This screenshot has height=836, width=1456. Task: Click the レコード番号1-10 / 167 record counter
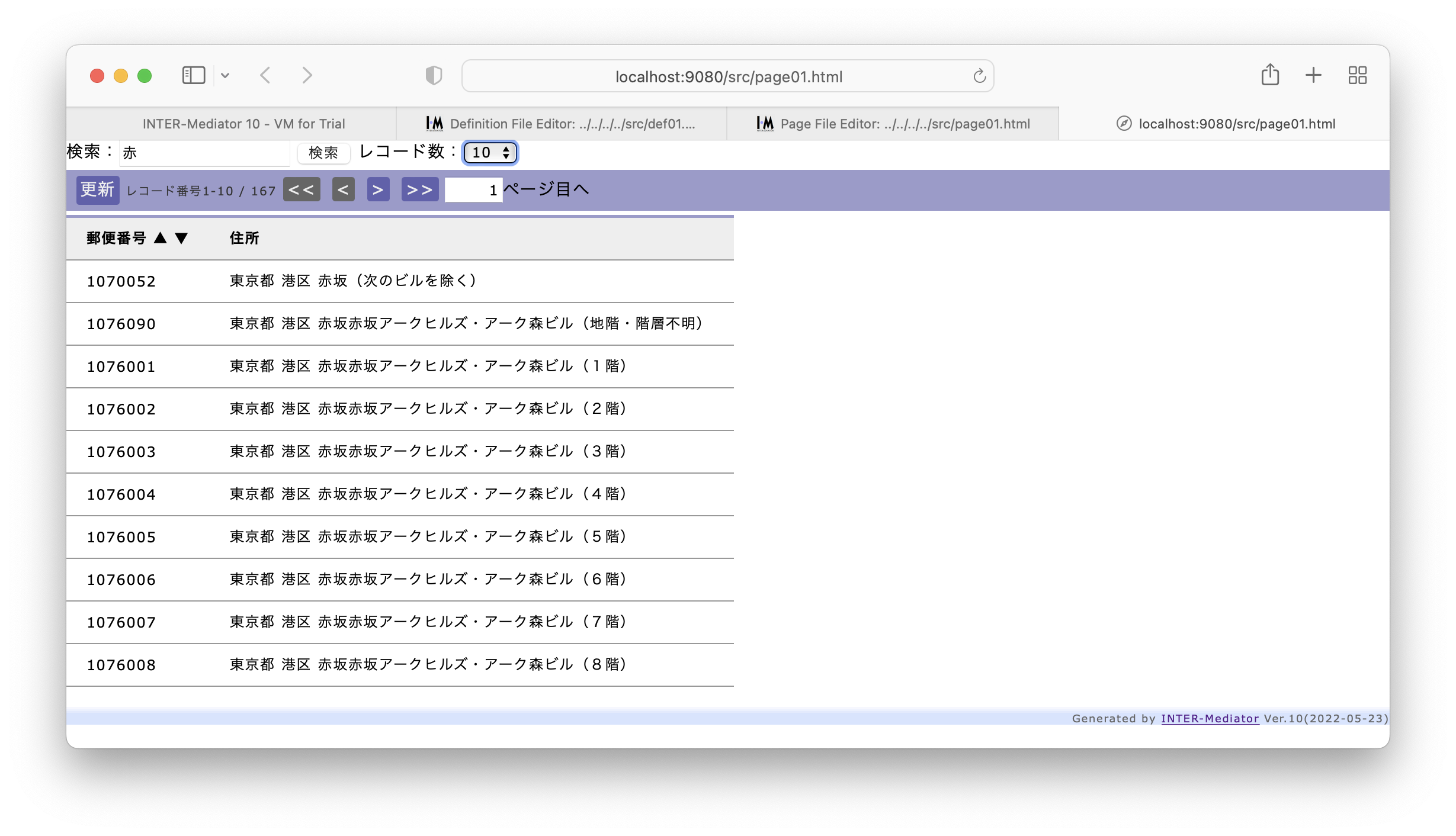201,191
